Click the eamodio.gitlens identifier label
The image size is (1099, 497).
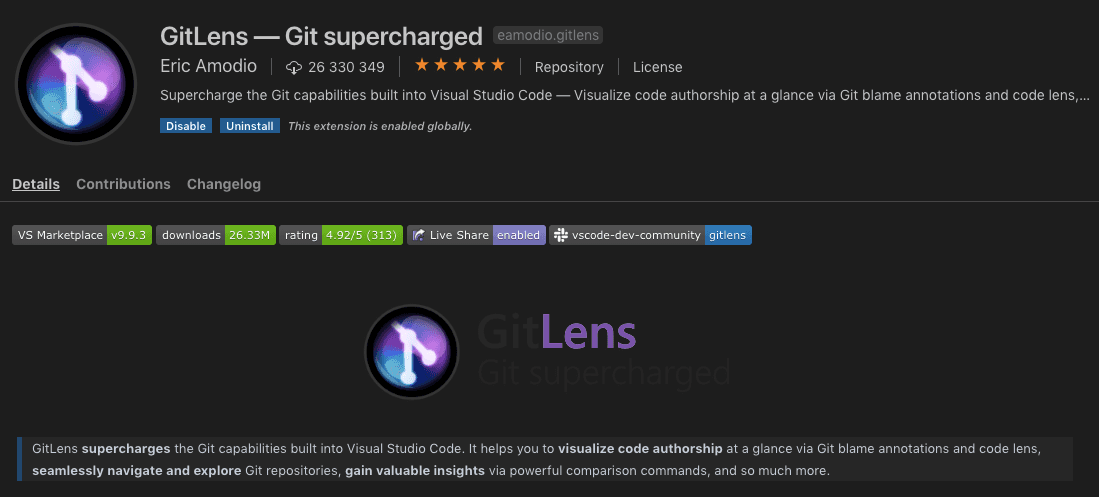click(x=548, y=35)
